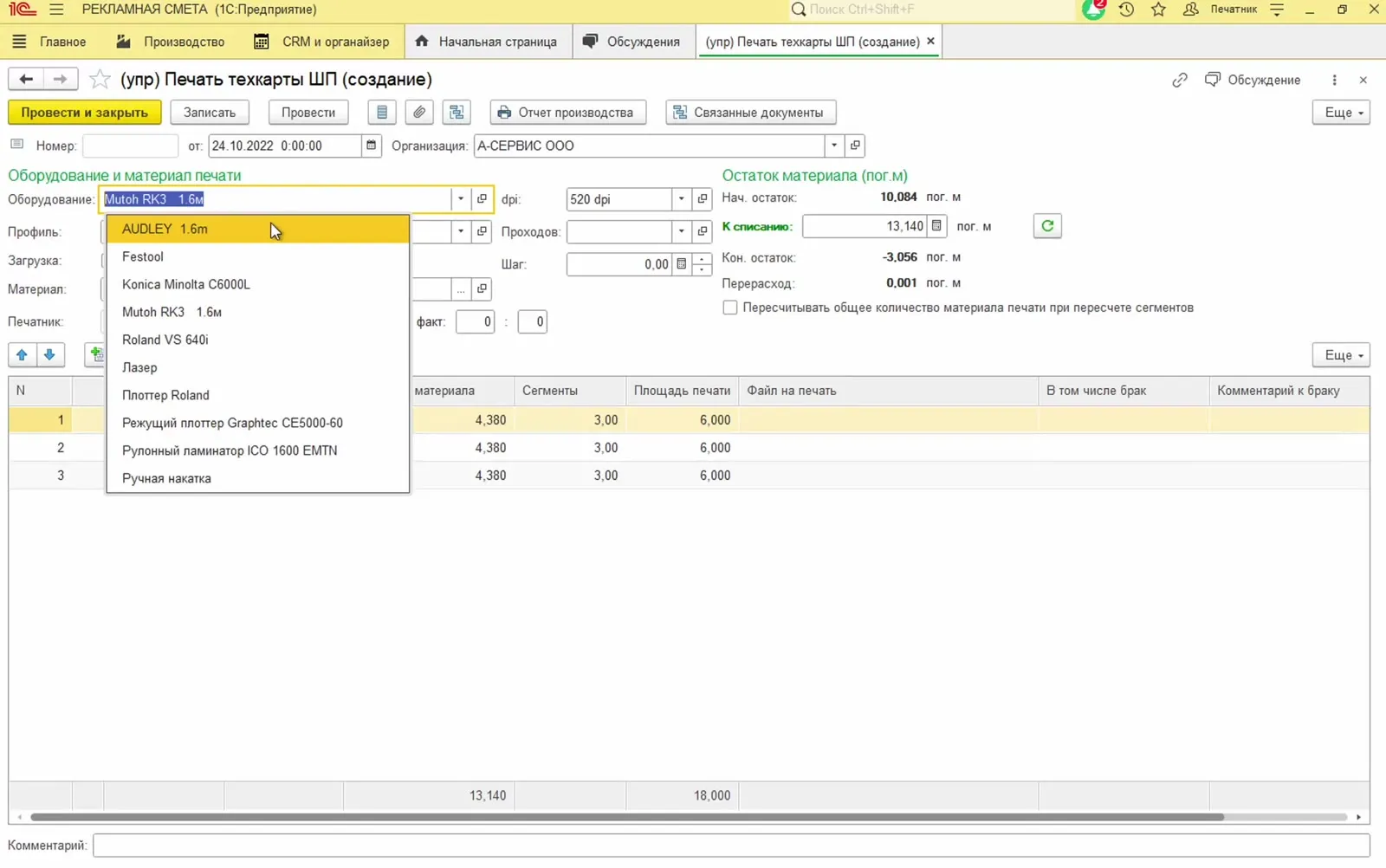Open the Организация record with the open icon

tap(855, 146)
